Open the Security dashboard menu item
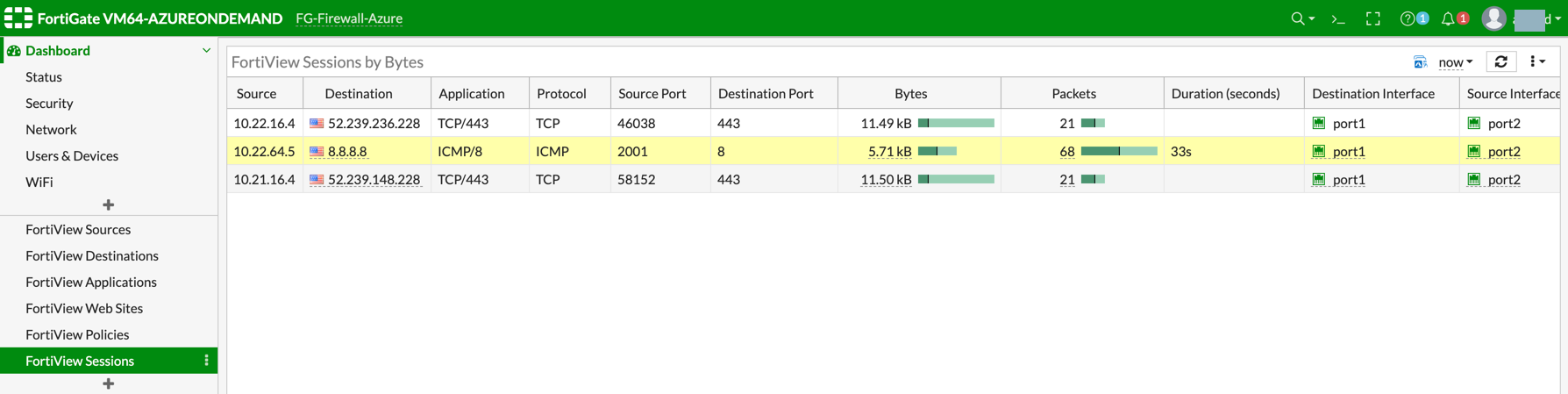This screenshot has height=394, width=1568. click(49, 103)
